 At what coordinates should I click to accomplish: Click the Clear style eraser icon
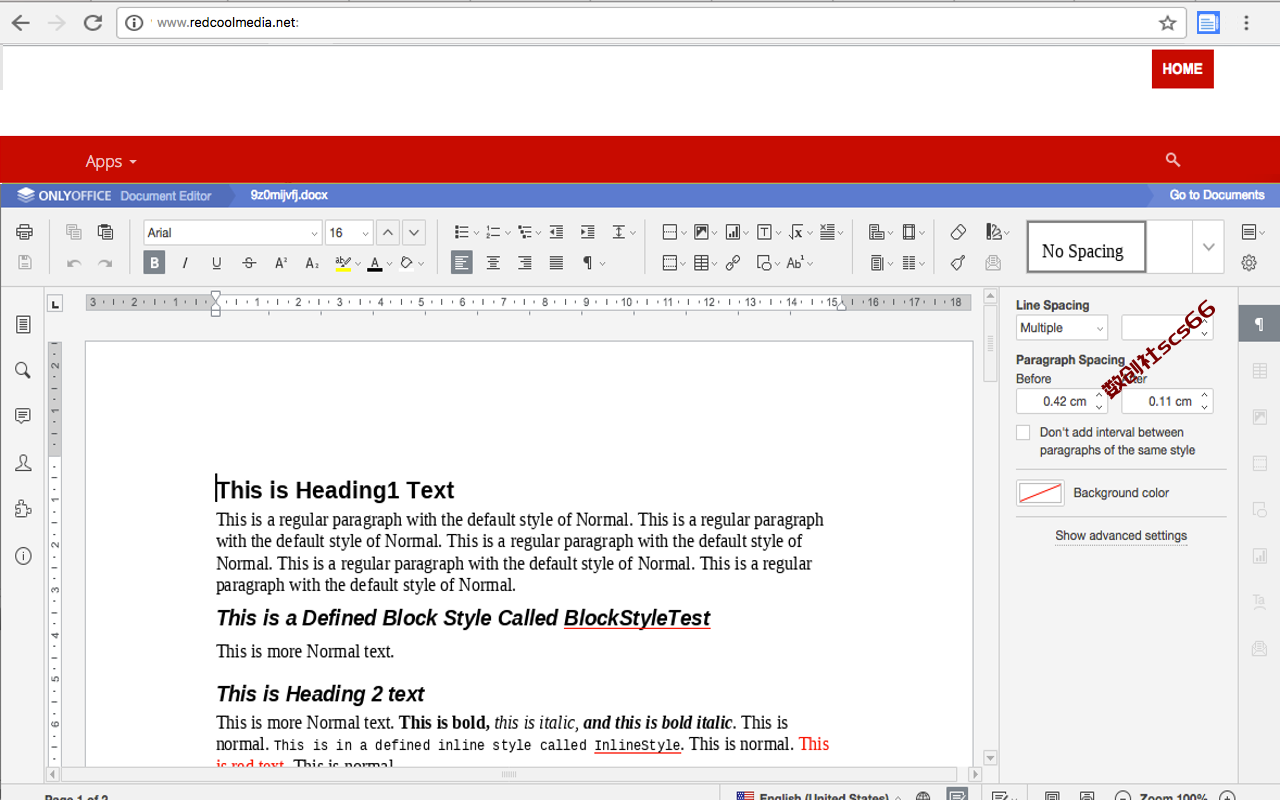(x=958, y=232)
